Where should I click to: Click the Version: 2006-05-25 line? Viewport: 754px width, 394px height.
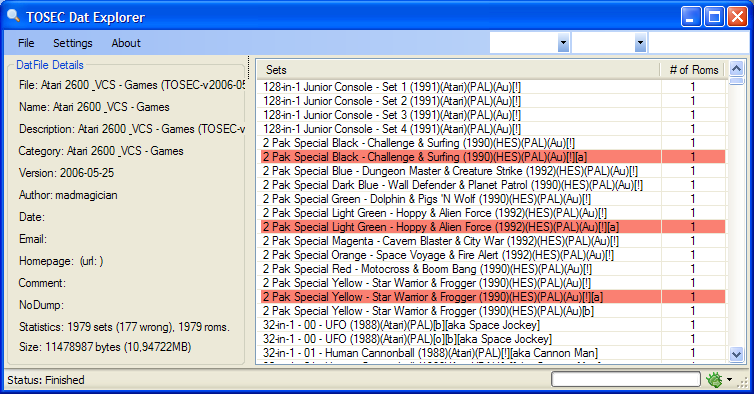click(66, 173)
